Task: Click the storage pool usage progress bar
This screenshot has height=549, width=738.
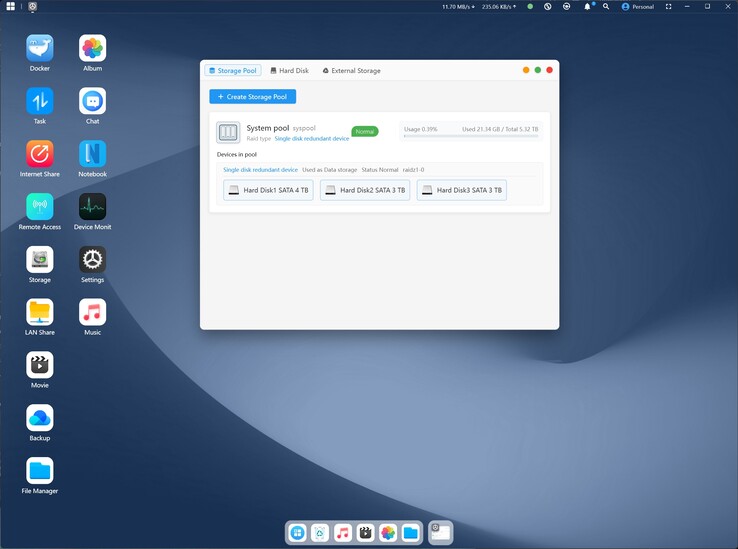Action: coord(470,135)
